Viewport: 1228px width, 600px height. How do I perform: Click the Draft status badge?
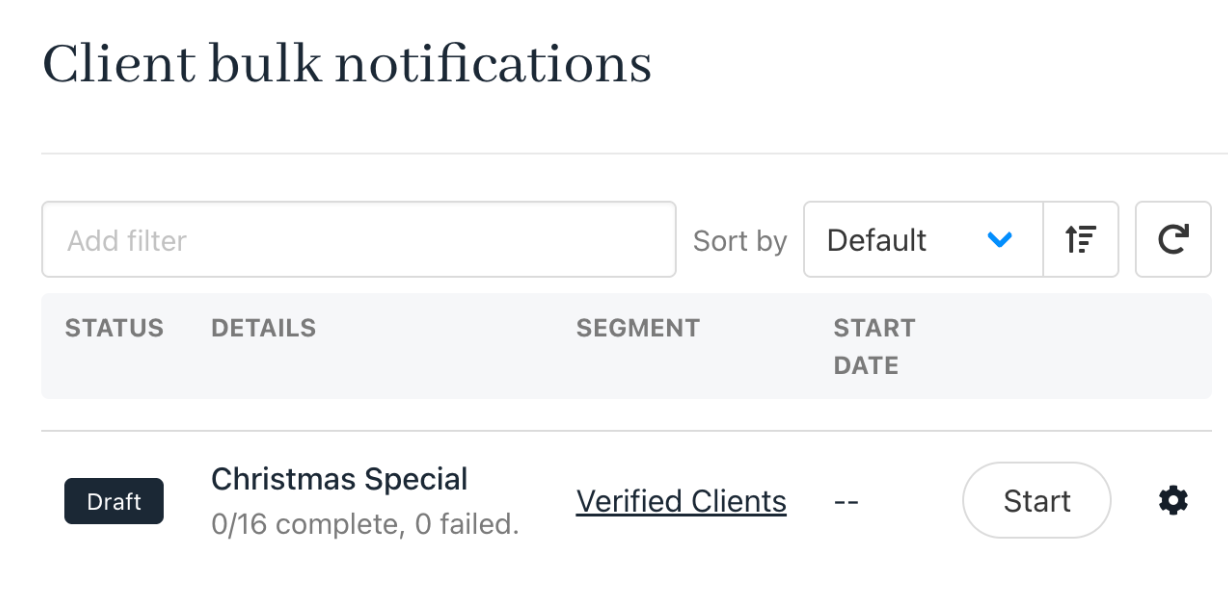coord(114,501)
